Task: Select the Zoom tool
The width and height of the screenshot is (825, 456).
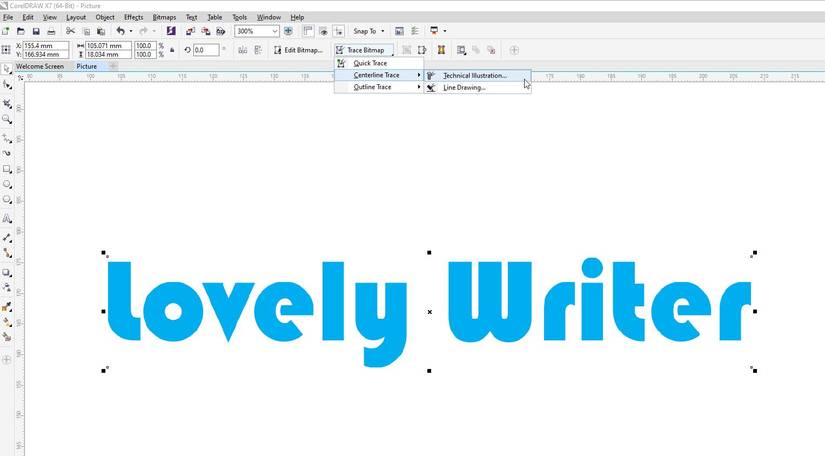Action: pos(7,119)
